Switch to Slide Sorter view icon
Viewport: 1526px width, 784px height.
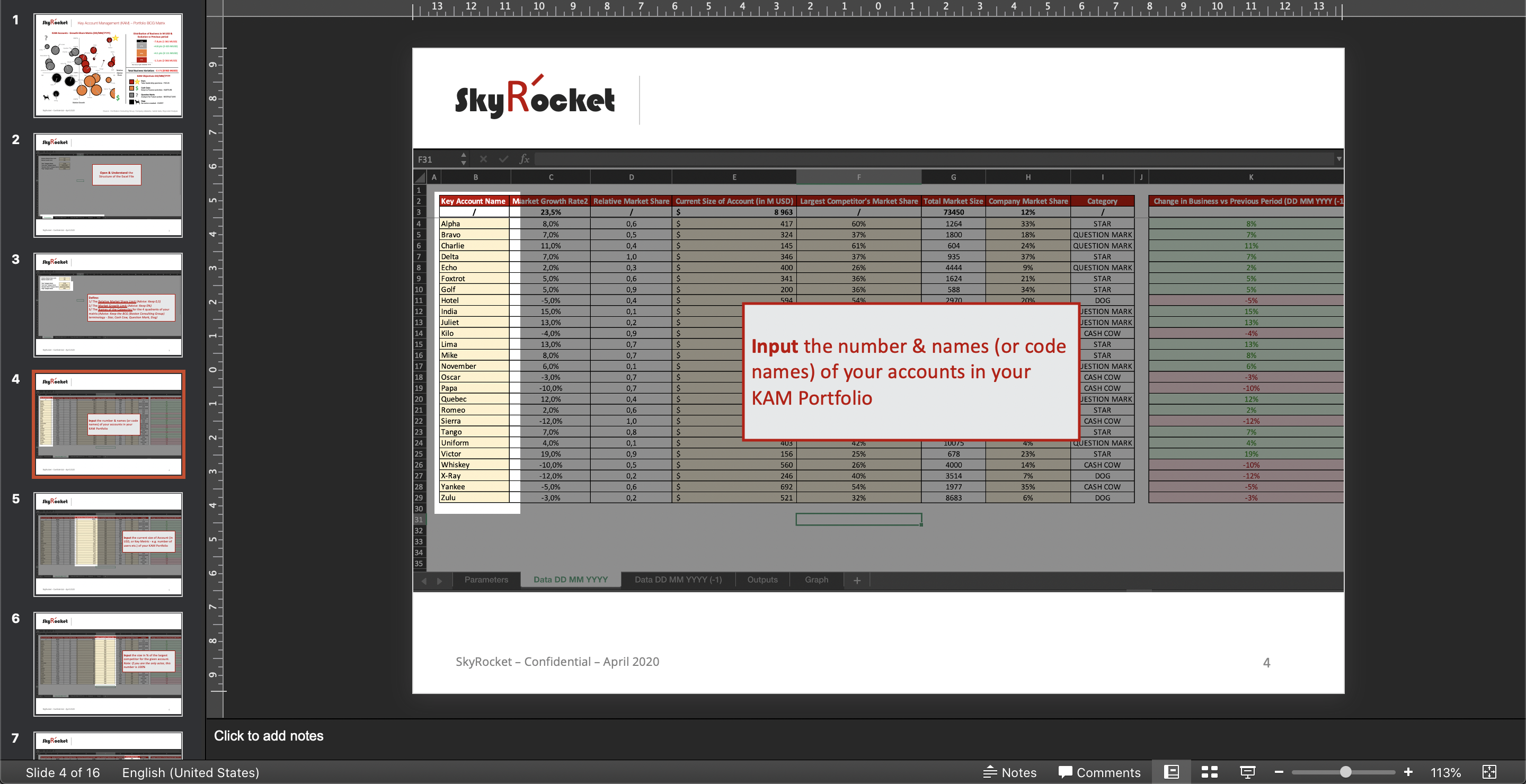(1210, 772)
